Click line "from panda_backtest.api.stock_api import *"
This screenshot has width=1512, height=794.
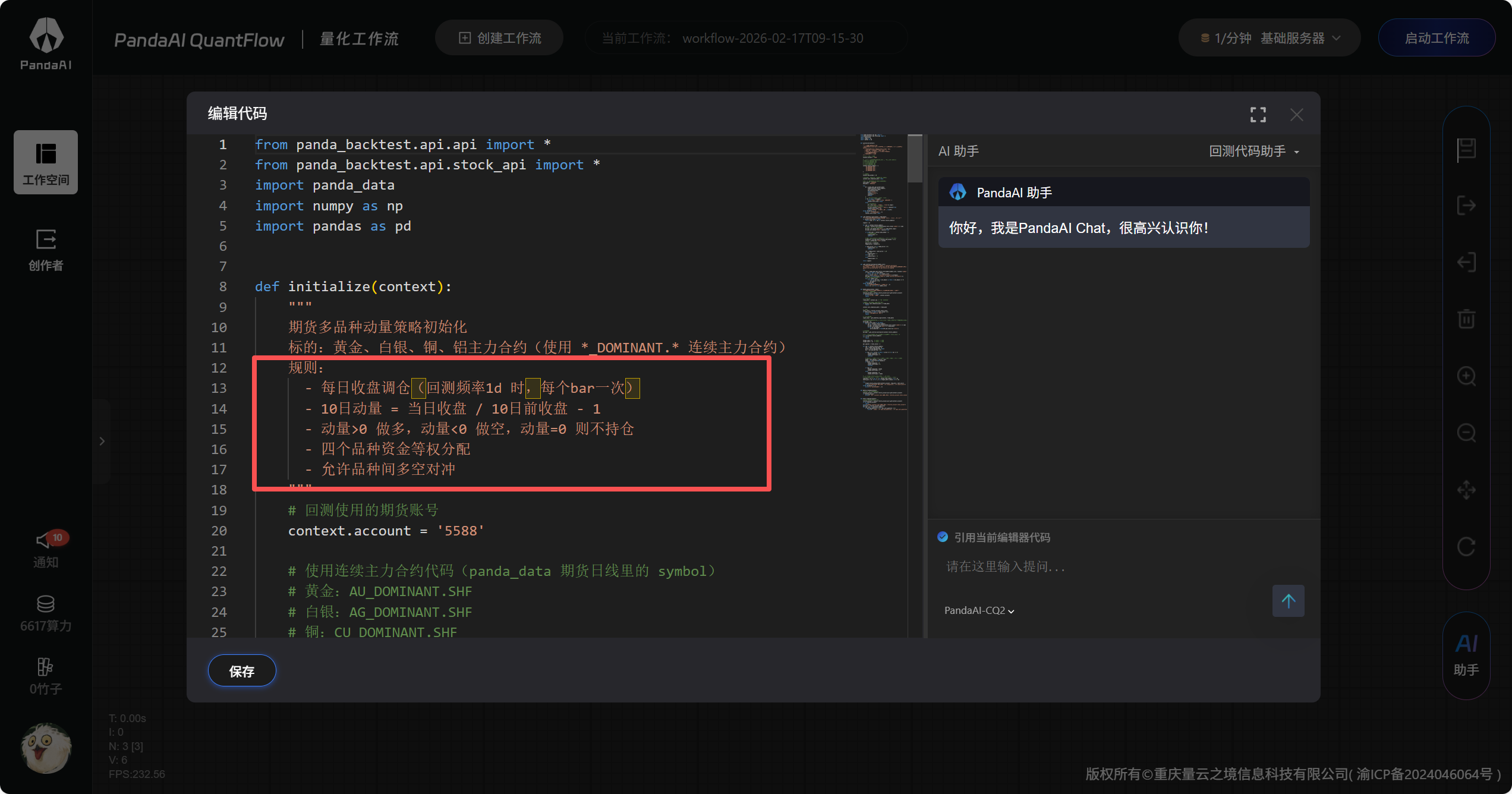(427, 165)
